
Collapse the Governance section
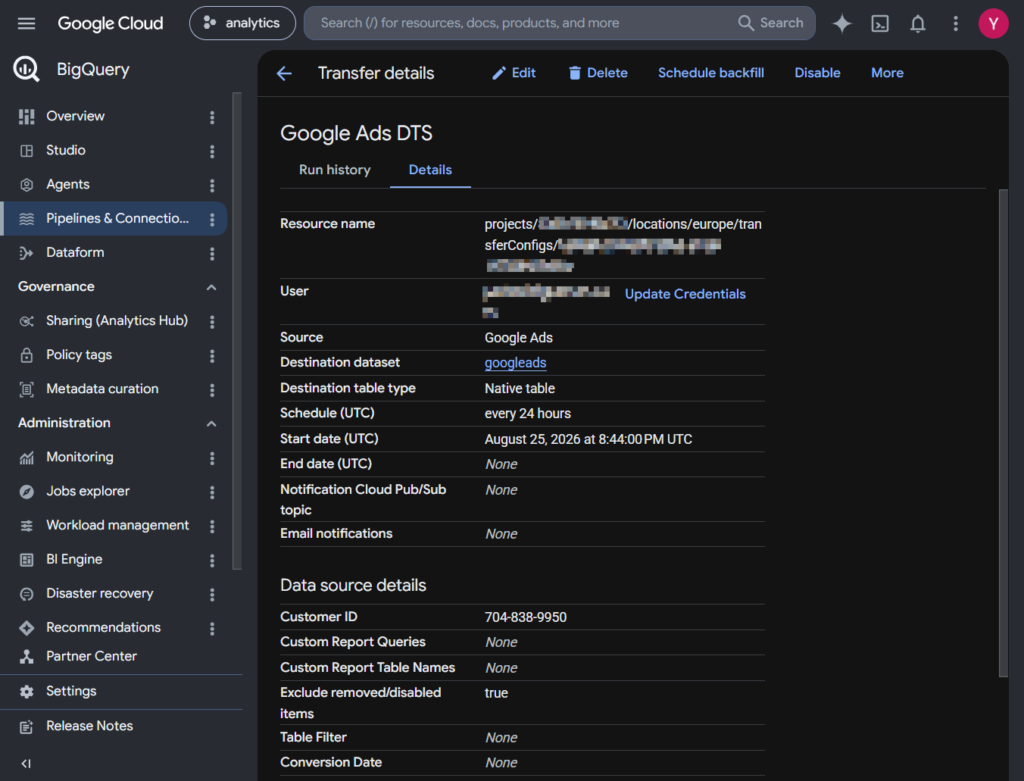tap(211, 287)
